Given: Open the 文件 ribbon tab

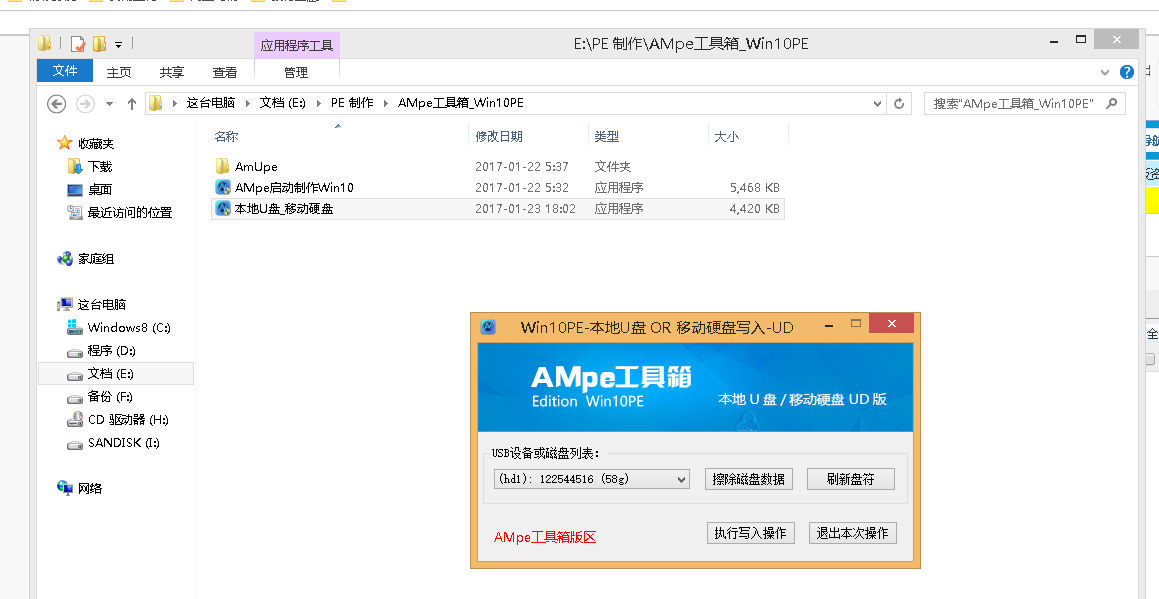Looking at the screenshot, I should click(64, 71).
